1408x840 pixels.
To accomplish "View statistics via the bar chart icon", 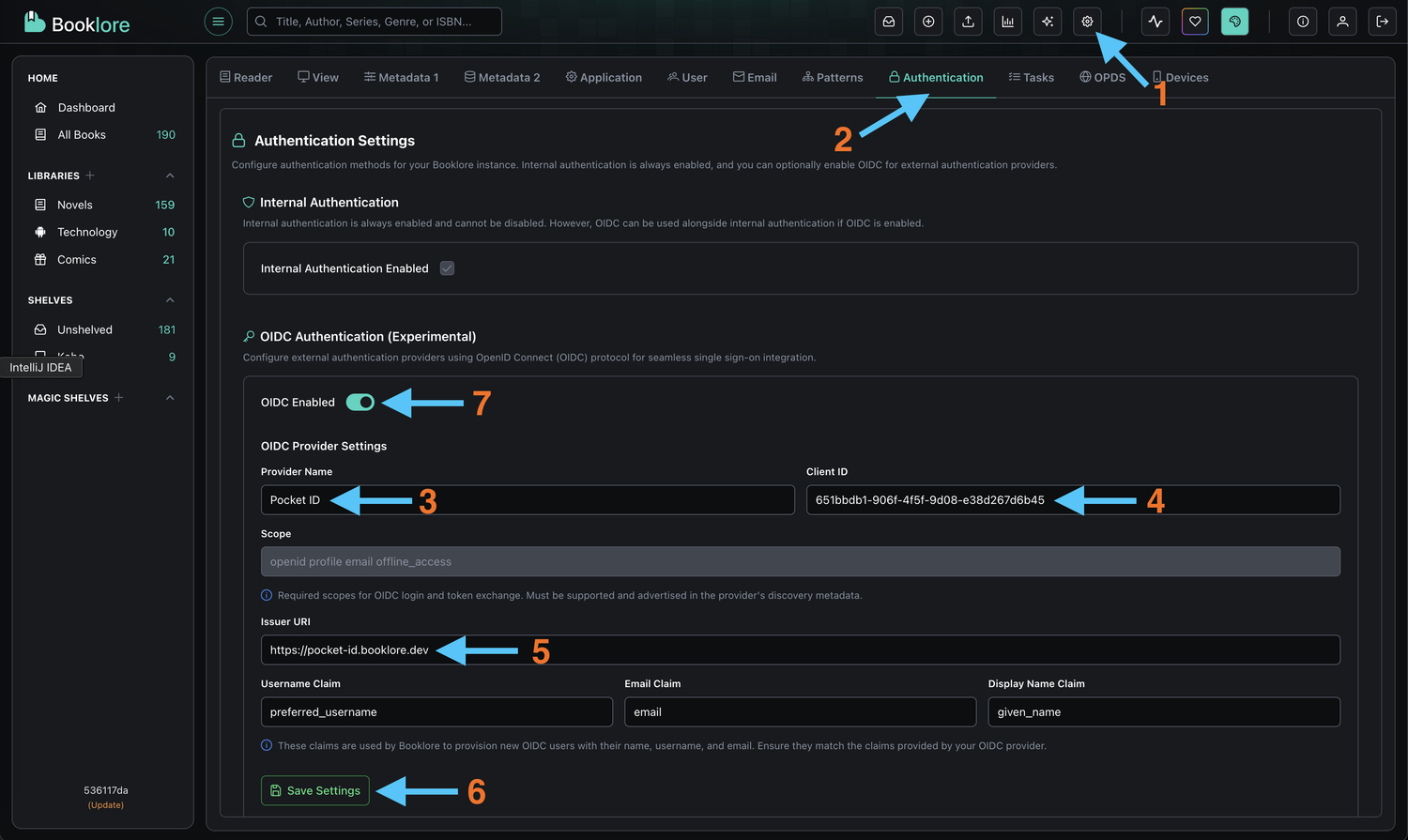I will pyautogui.click(x=1007, y=21).
